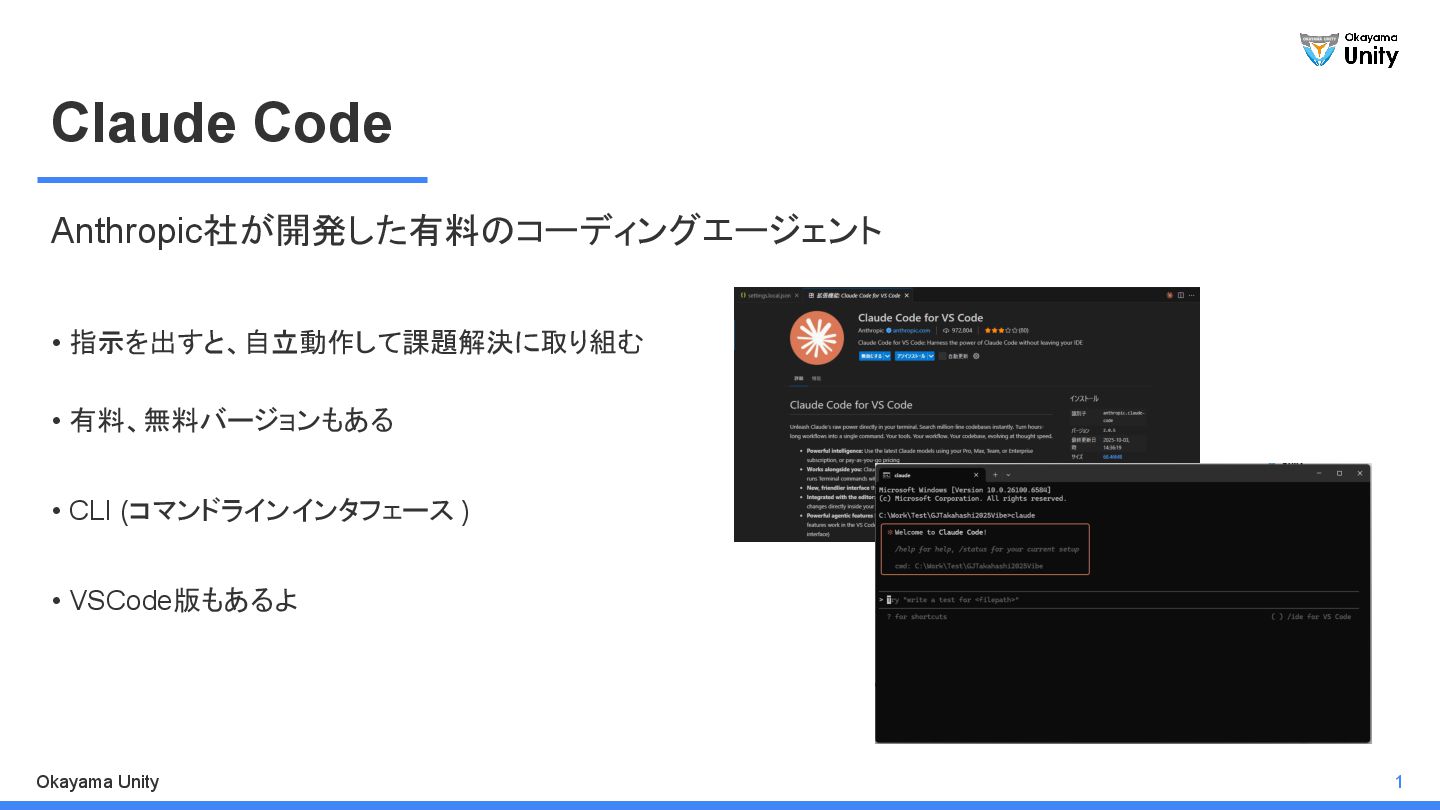Click the Claude Code slide title

tap(222, 122)
